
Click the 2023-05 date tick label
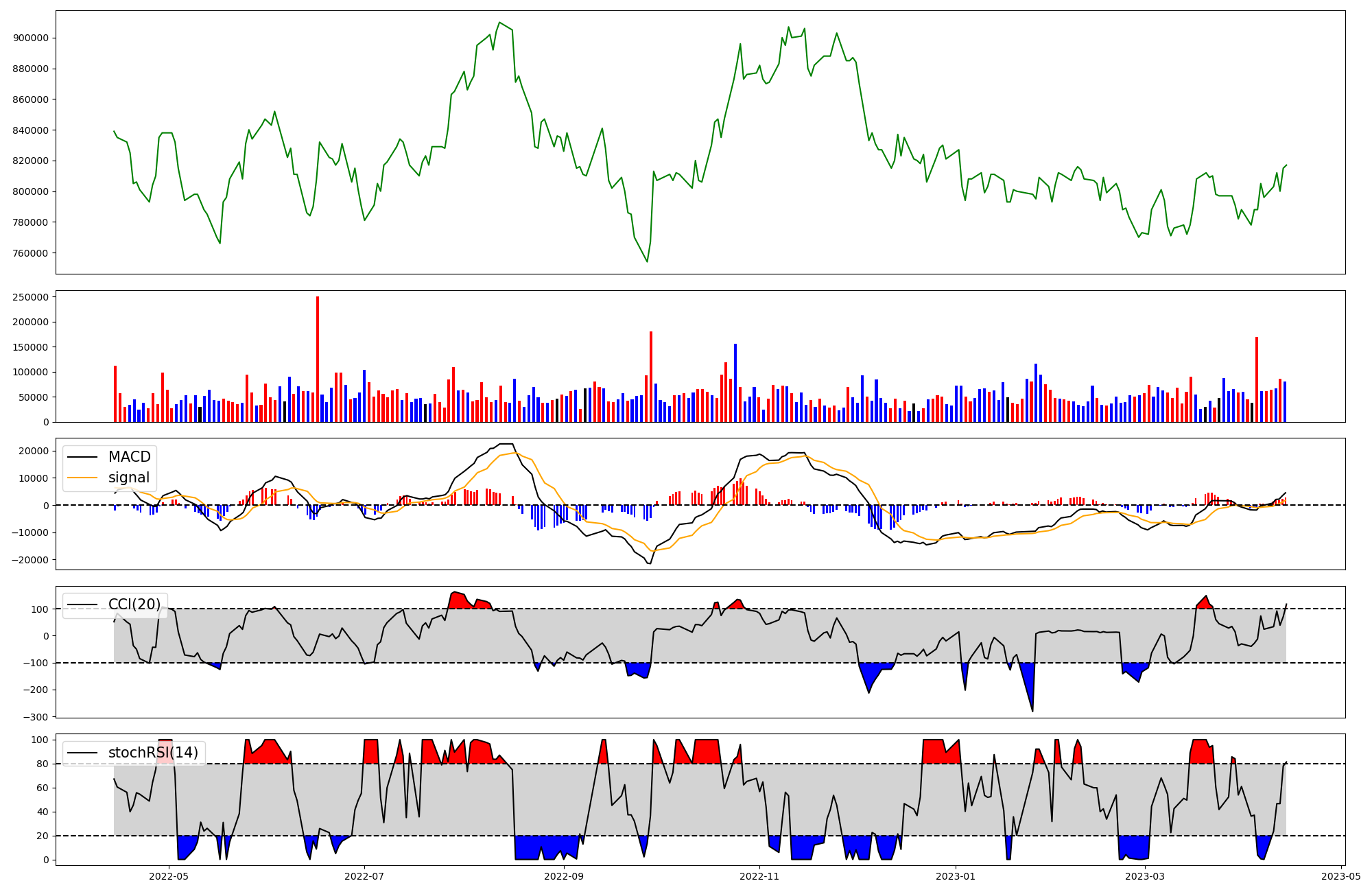click(x=1341, y=876)
